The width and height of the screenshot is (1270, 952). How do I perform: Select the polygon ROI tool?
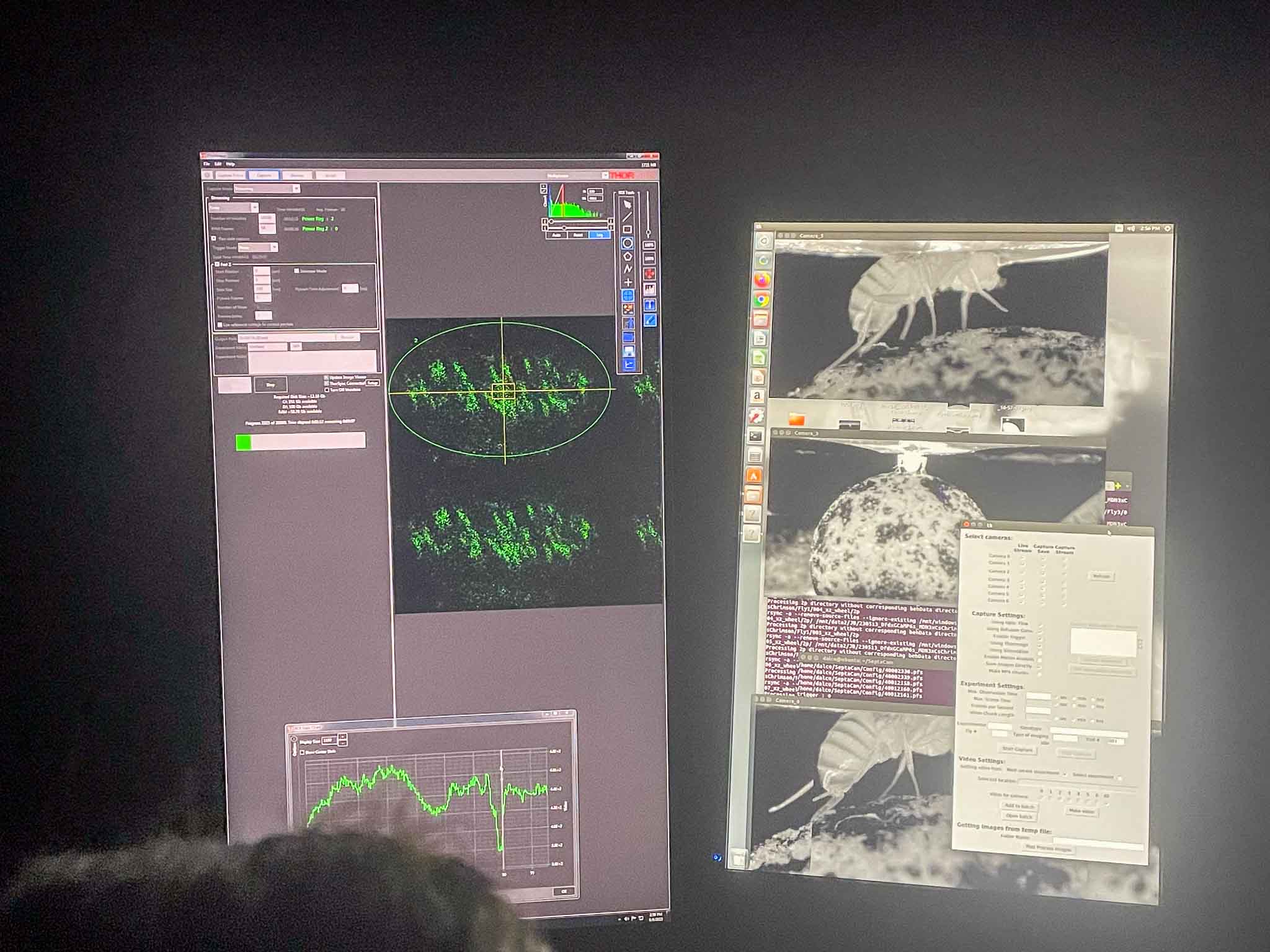[x=628, y=256]
